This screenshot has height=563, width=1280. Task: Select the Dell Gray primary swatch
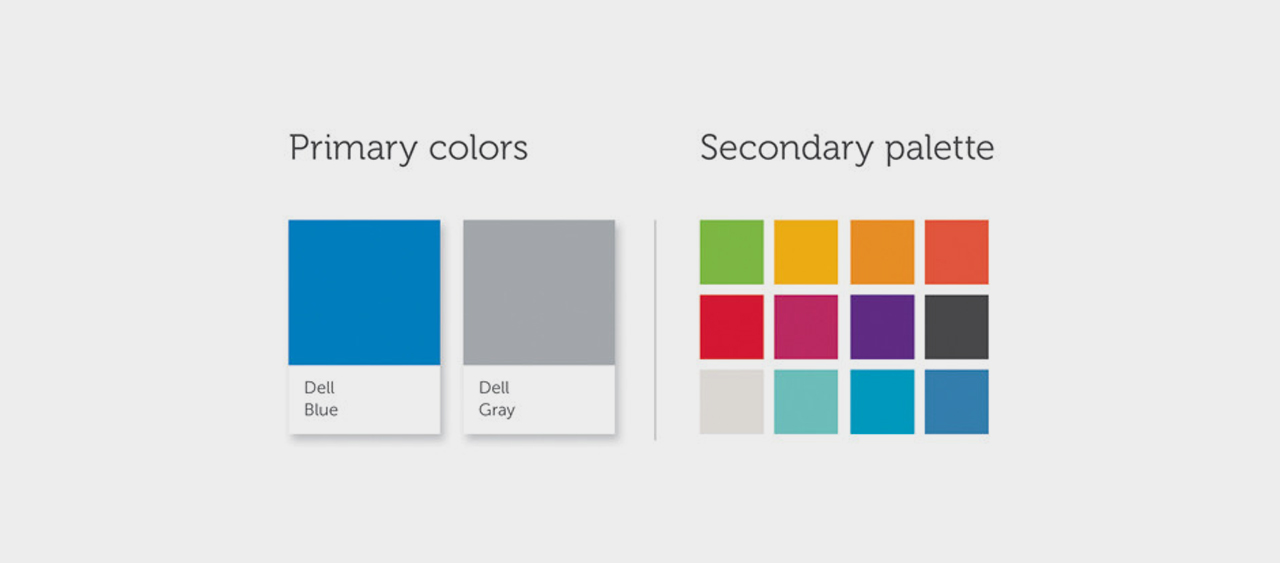pyautogui.click(x=539, y=292)
